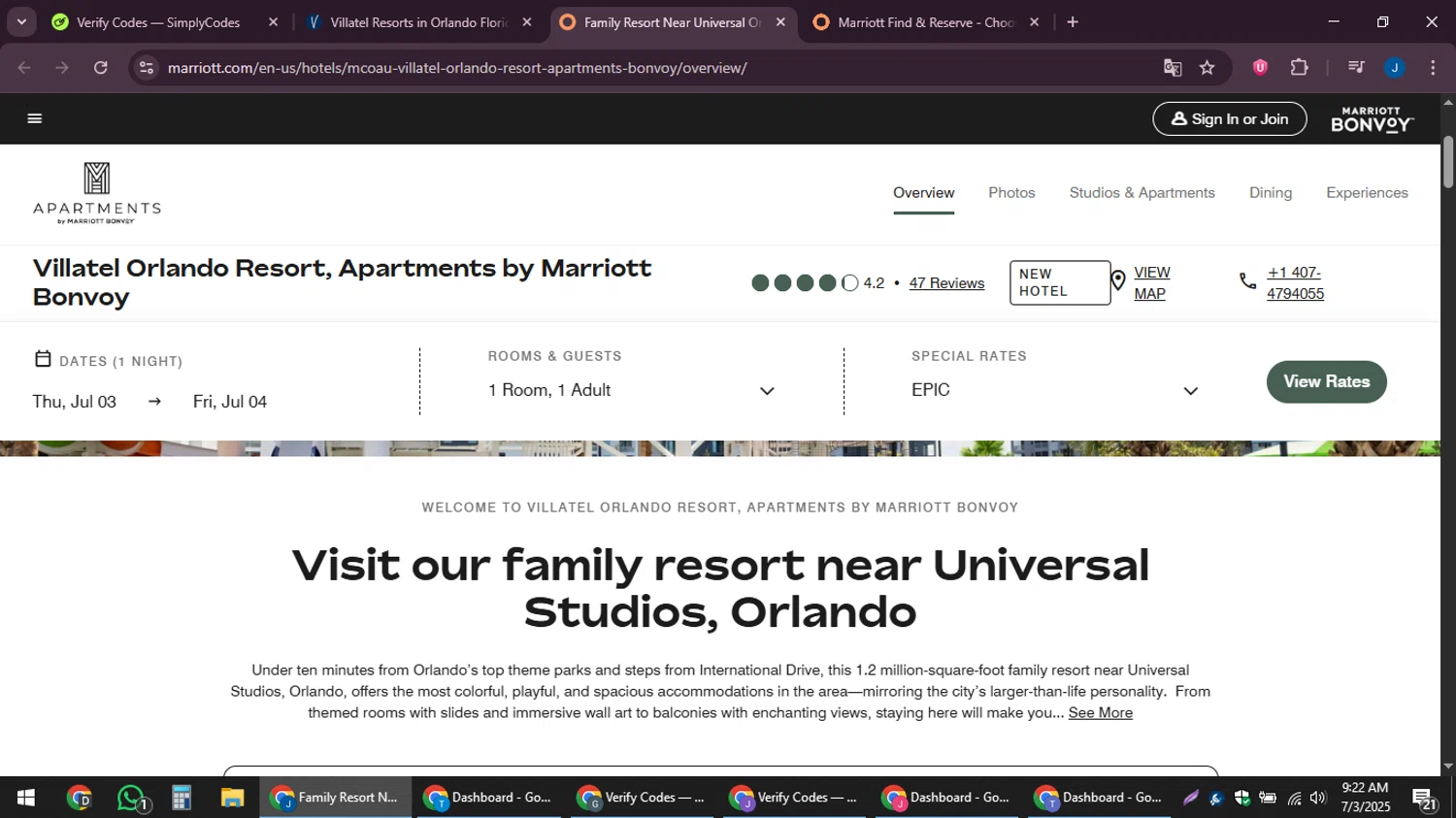Click the rating circles icon
Screen dimensions: 1456x818
click(x=805, y=283)
